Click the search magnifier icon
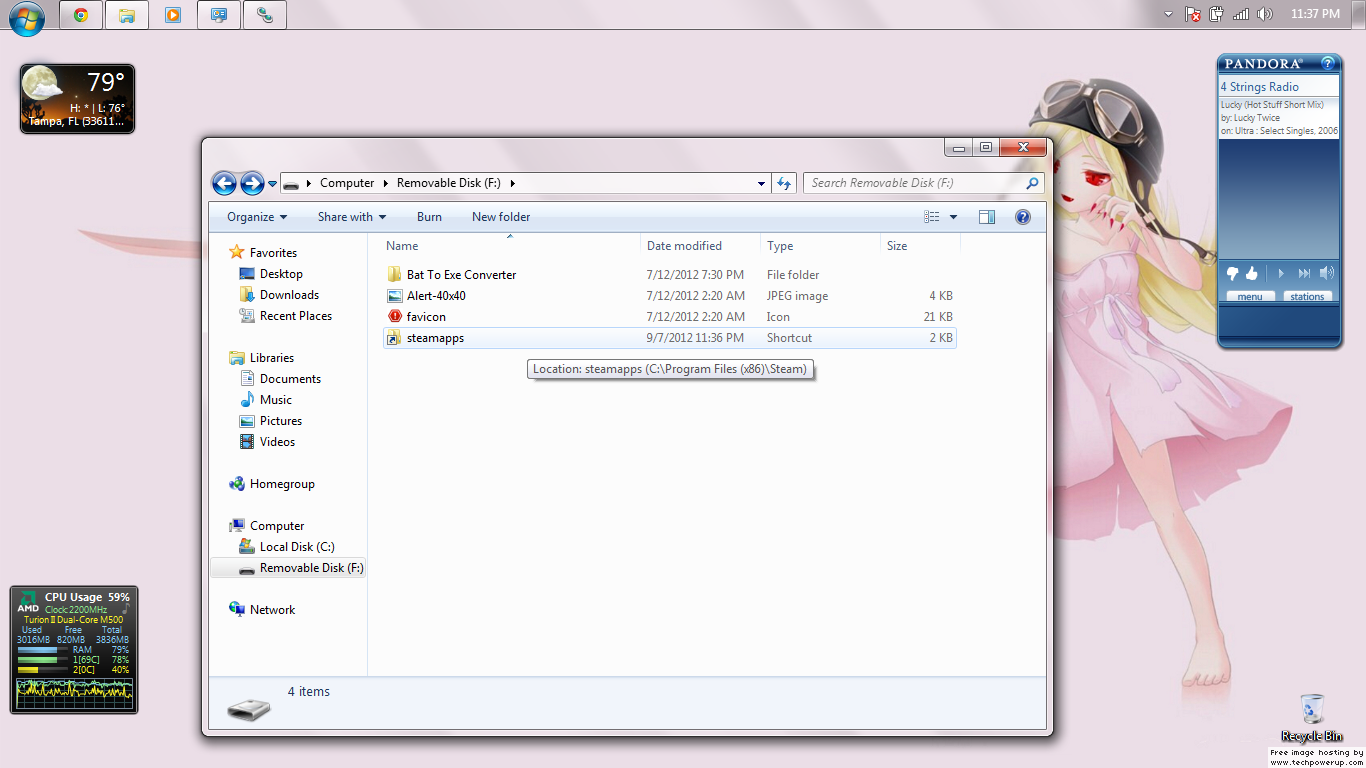This screenshot has height=768, width=1366. coord(1032,183)
